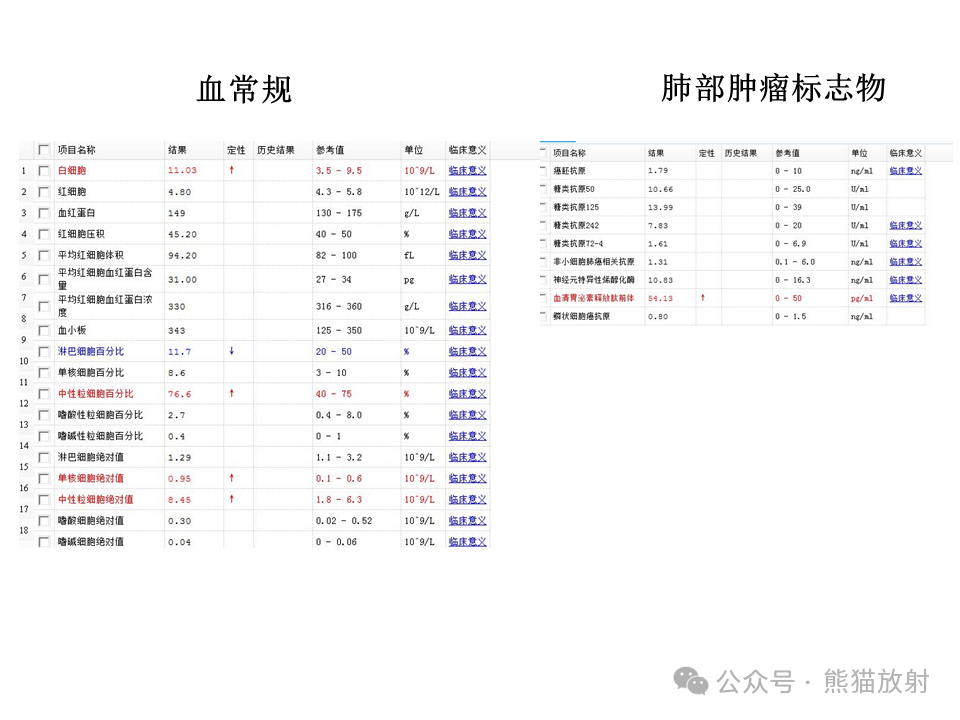Click the blue down arrow in 淋巴细胞百分比 row
The width and height of the screenshot is (960, 720).
pos(231,351)
